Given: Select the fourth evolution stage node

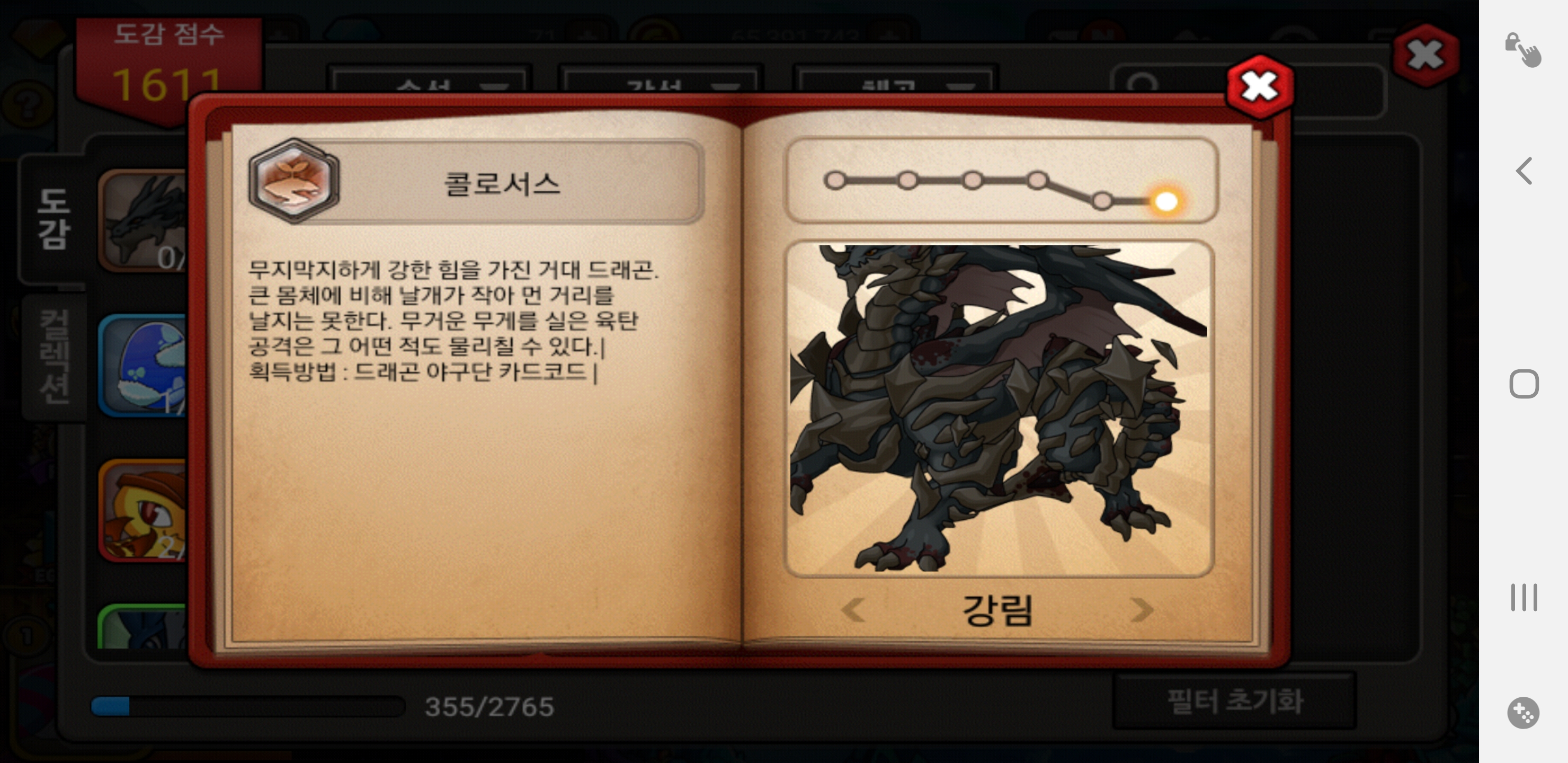Looking at the screenshot, I should tap(1037, 180).
